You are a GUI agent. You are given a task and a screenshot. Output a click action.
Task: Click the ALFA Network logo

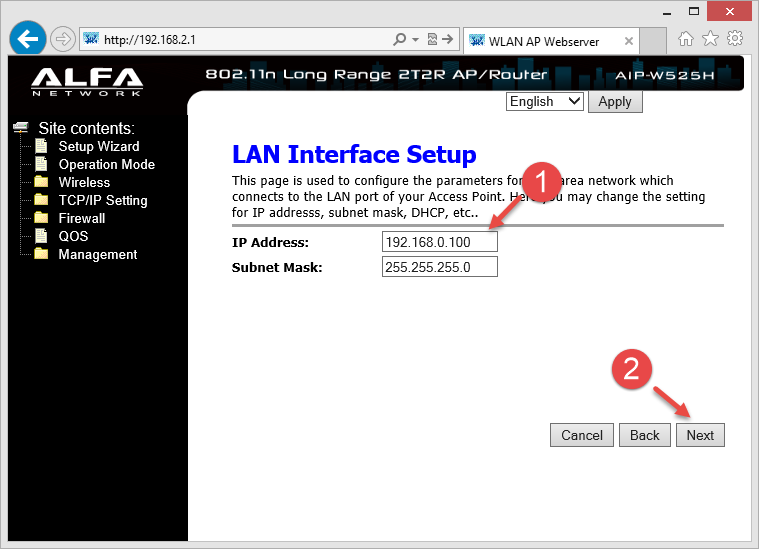tap(87, 81)
